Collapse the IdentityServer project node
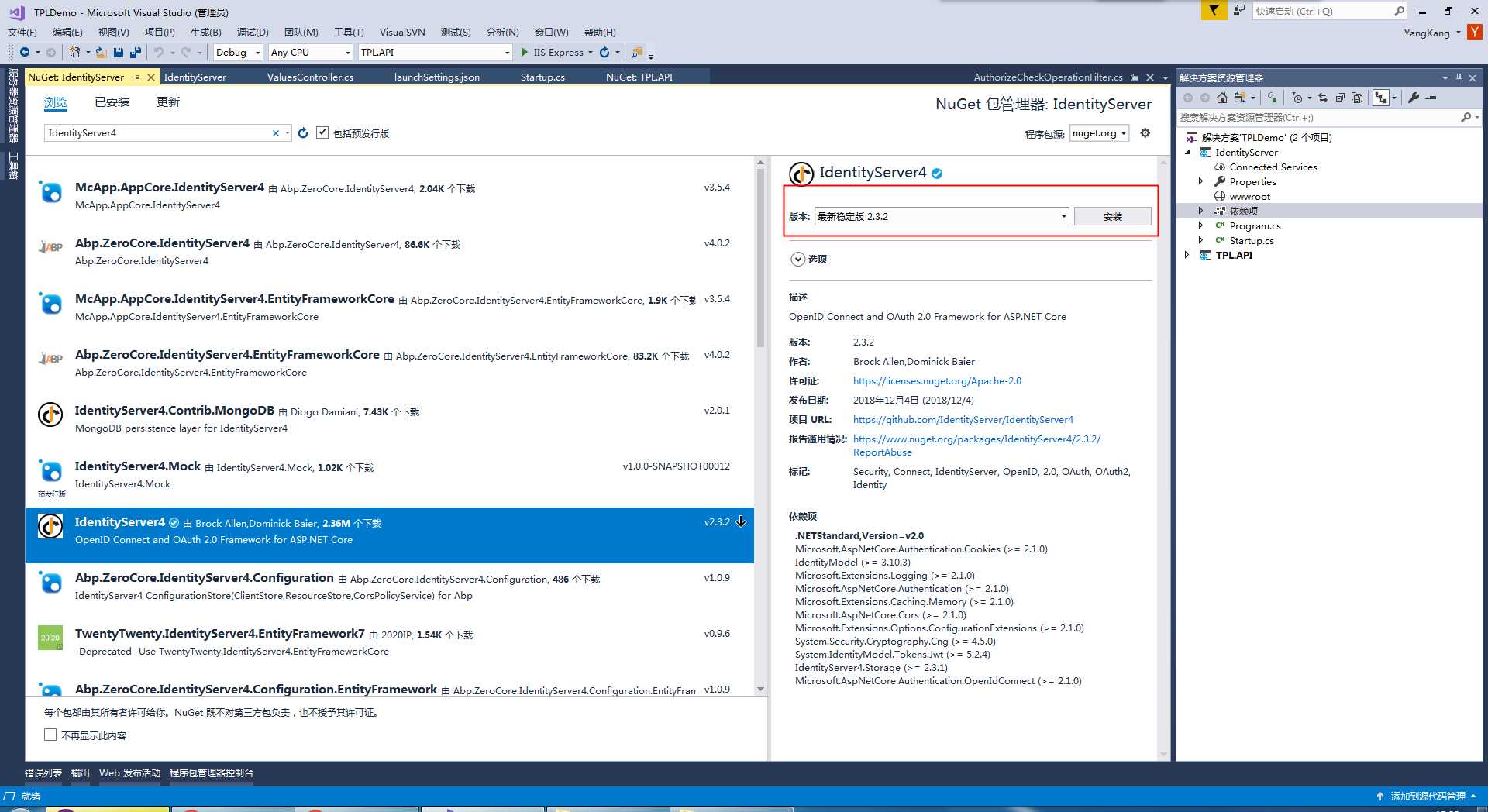 [x=1187, y=152]
